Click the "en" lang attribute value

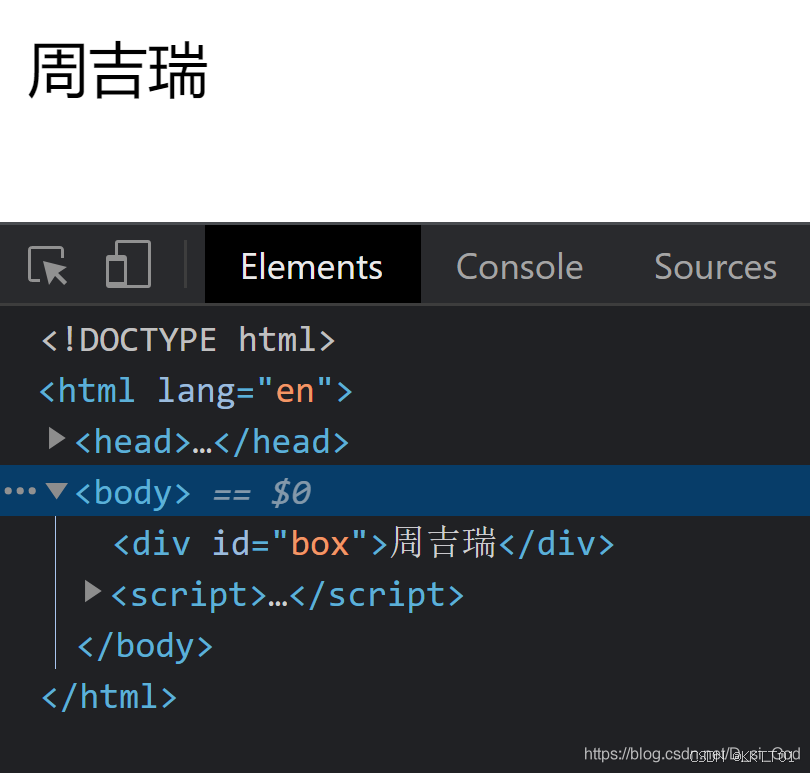coord(294,391)
